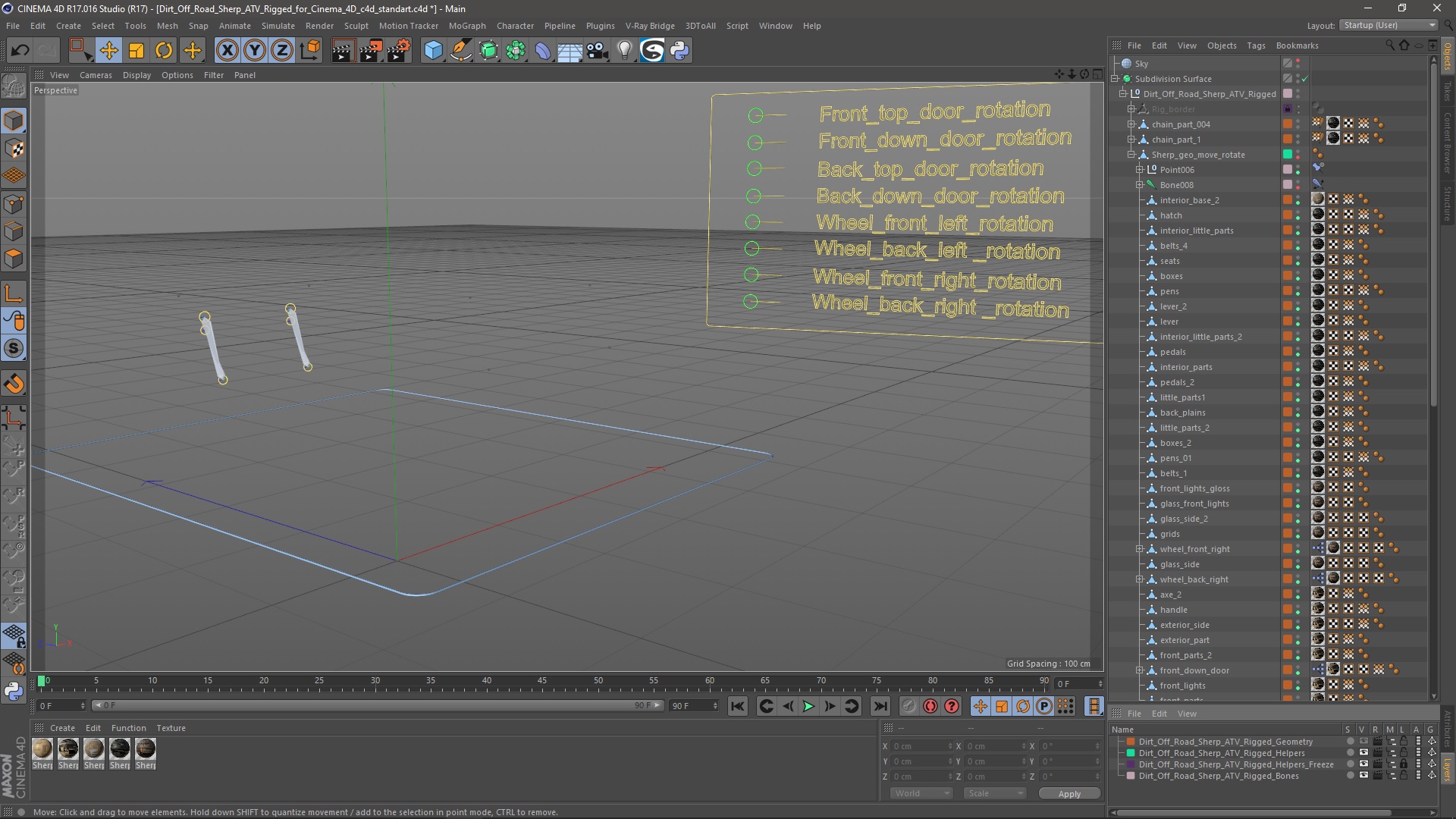Toggle Subdivision Surface enable checkmark
The image size is (1456, 819).
coord(1304,79)
